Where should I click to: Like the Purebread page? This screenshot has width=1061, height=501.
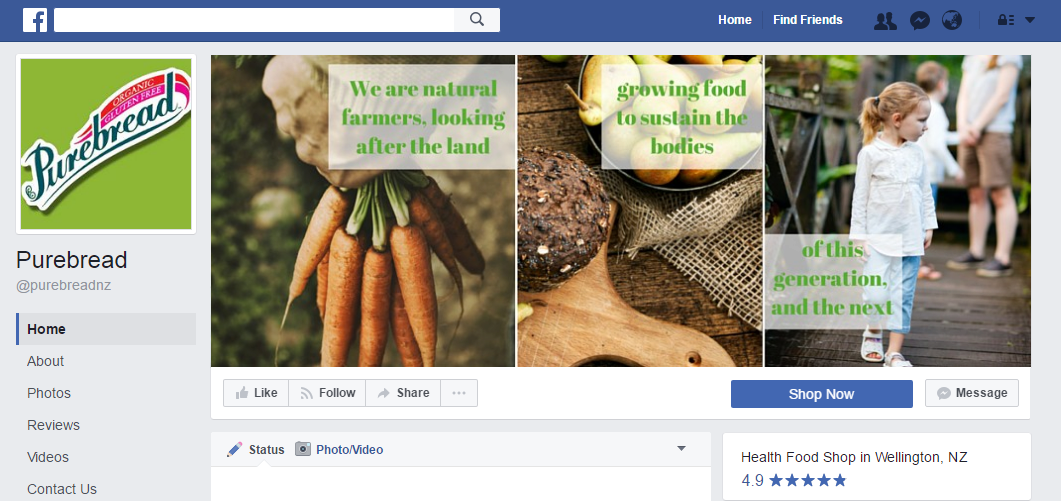(x=256, y=393)
